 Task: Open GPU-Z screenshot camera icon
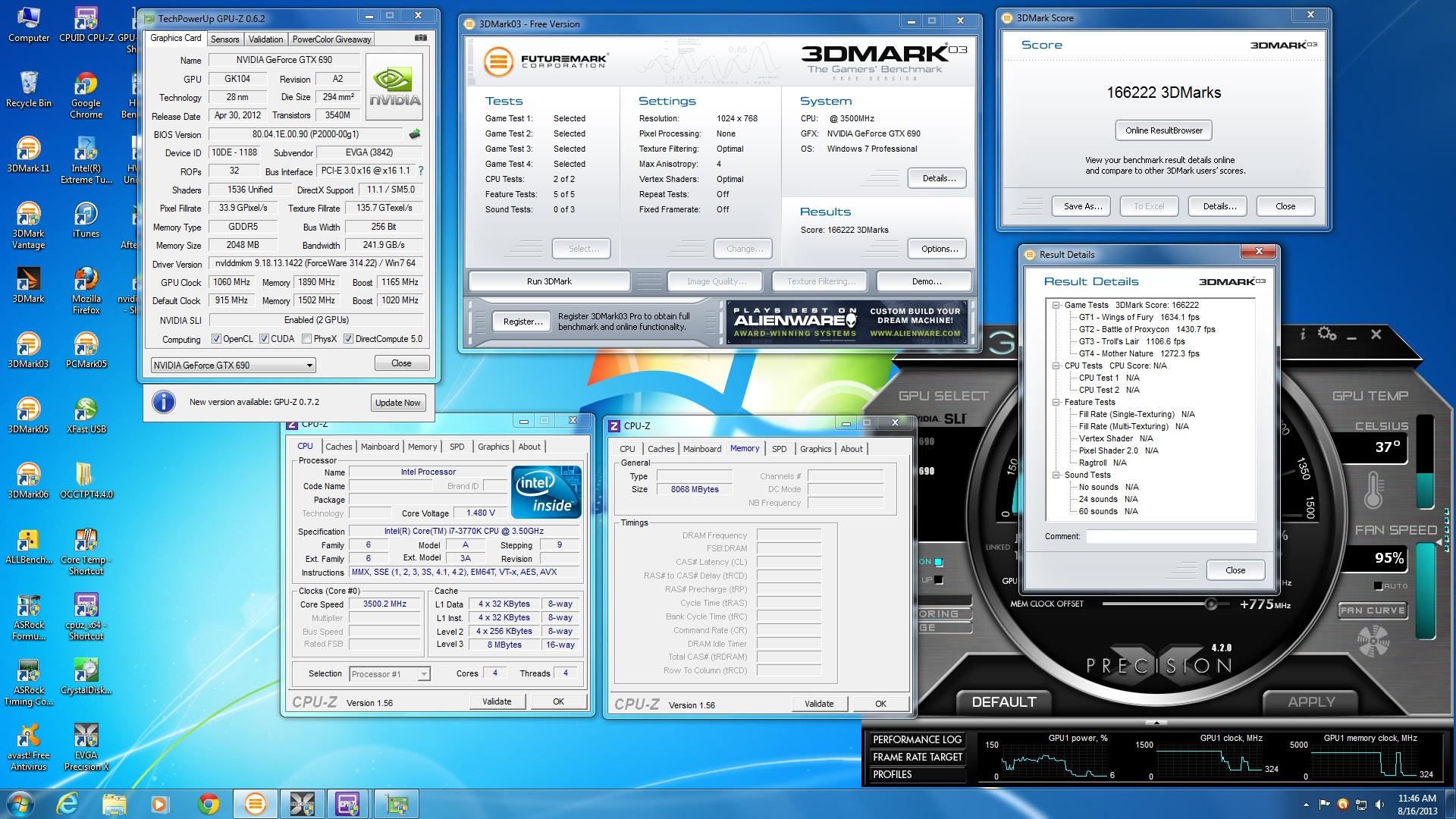pos(421,38)
